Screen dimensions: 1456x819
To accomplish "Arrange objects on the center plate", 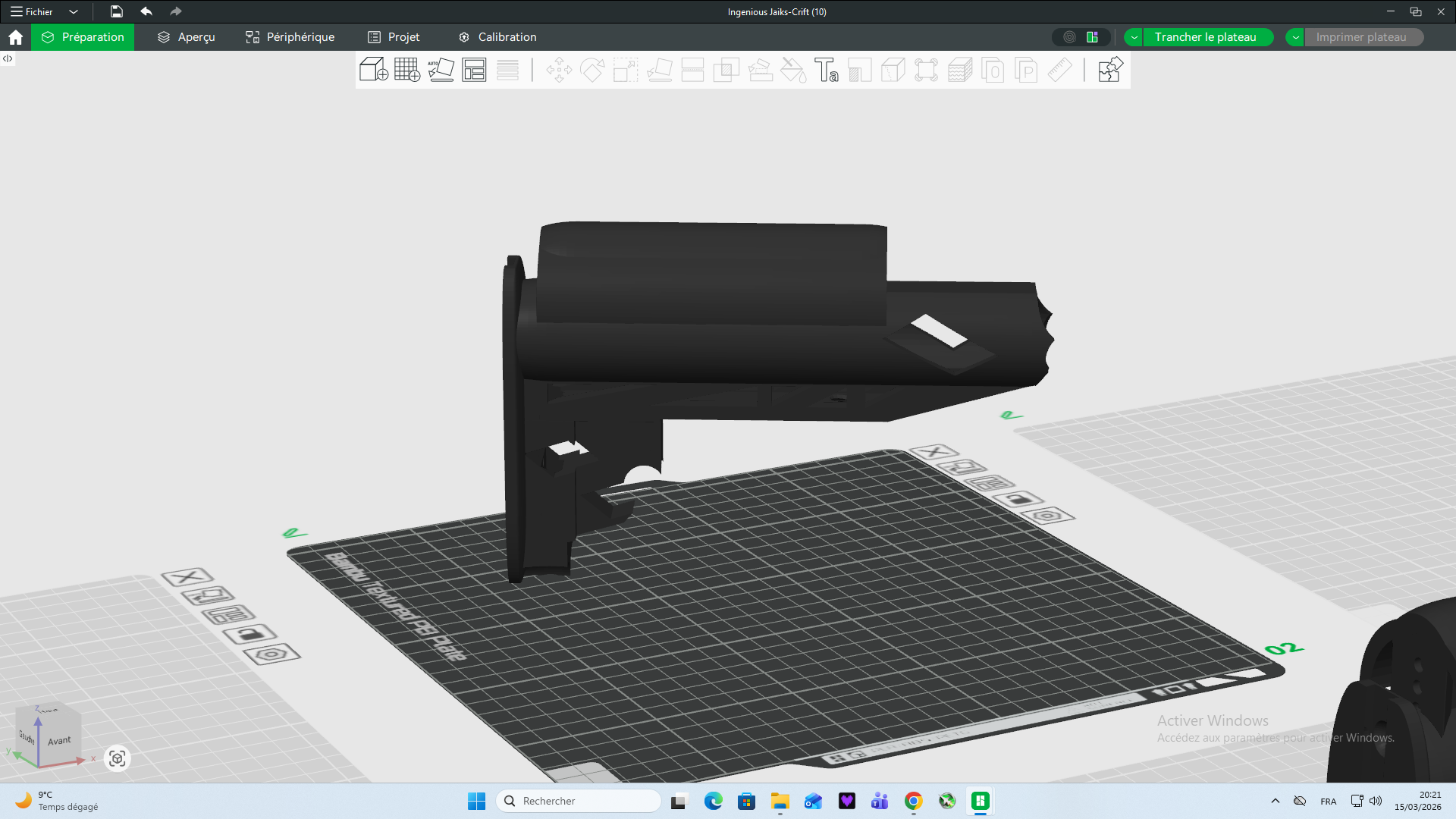I will (x=990, y=483).
